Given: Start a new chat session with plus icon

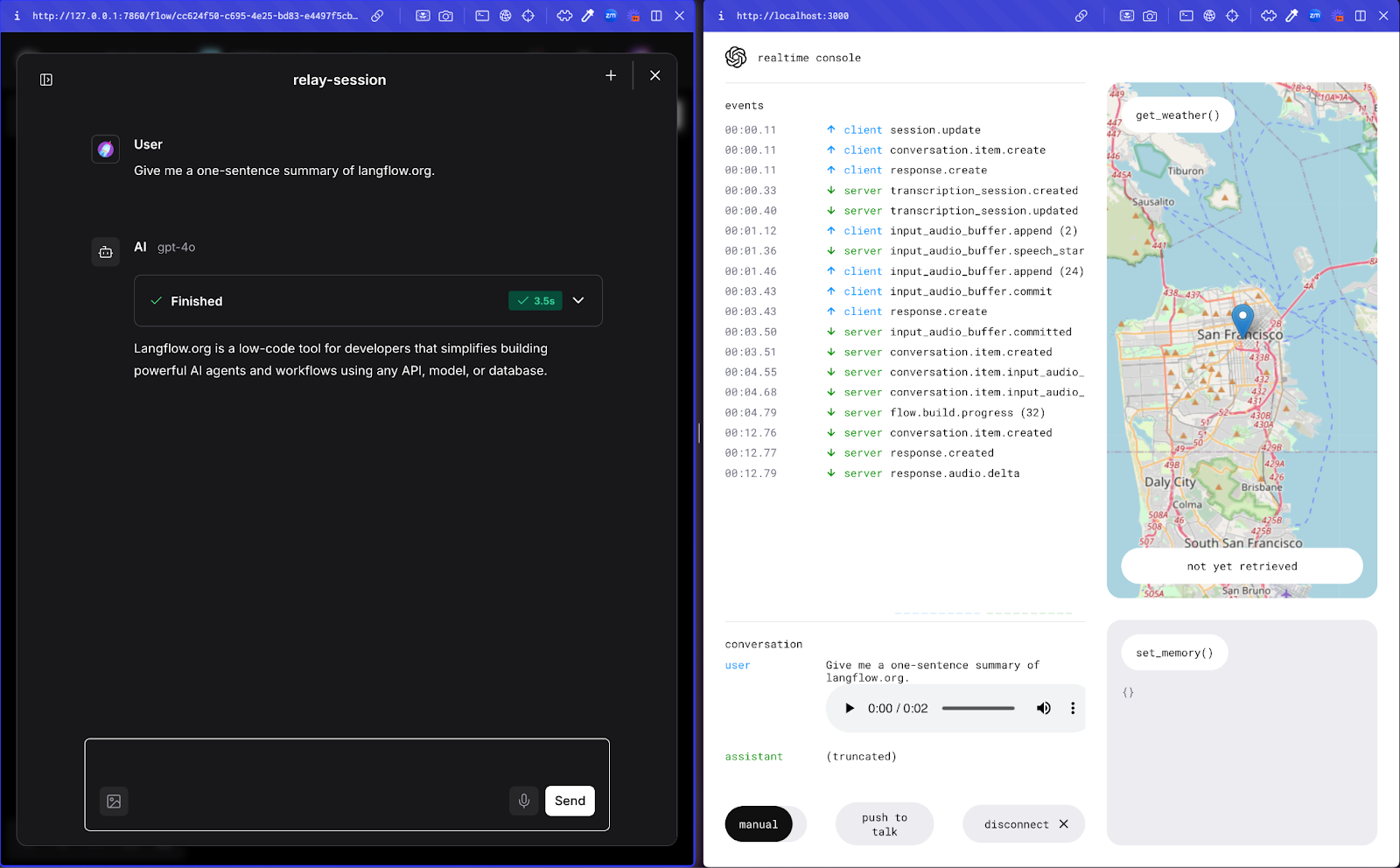Looking at the screenshot, I should click(x=611, y=76).
